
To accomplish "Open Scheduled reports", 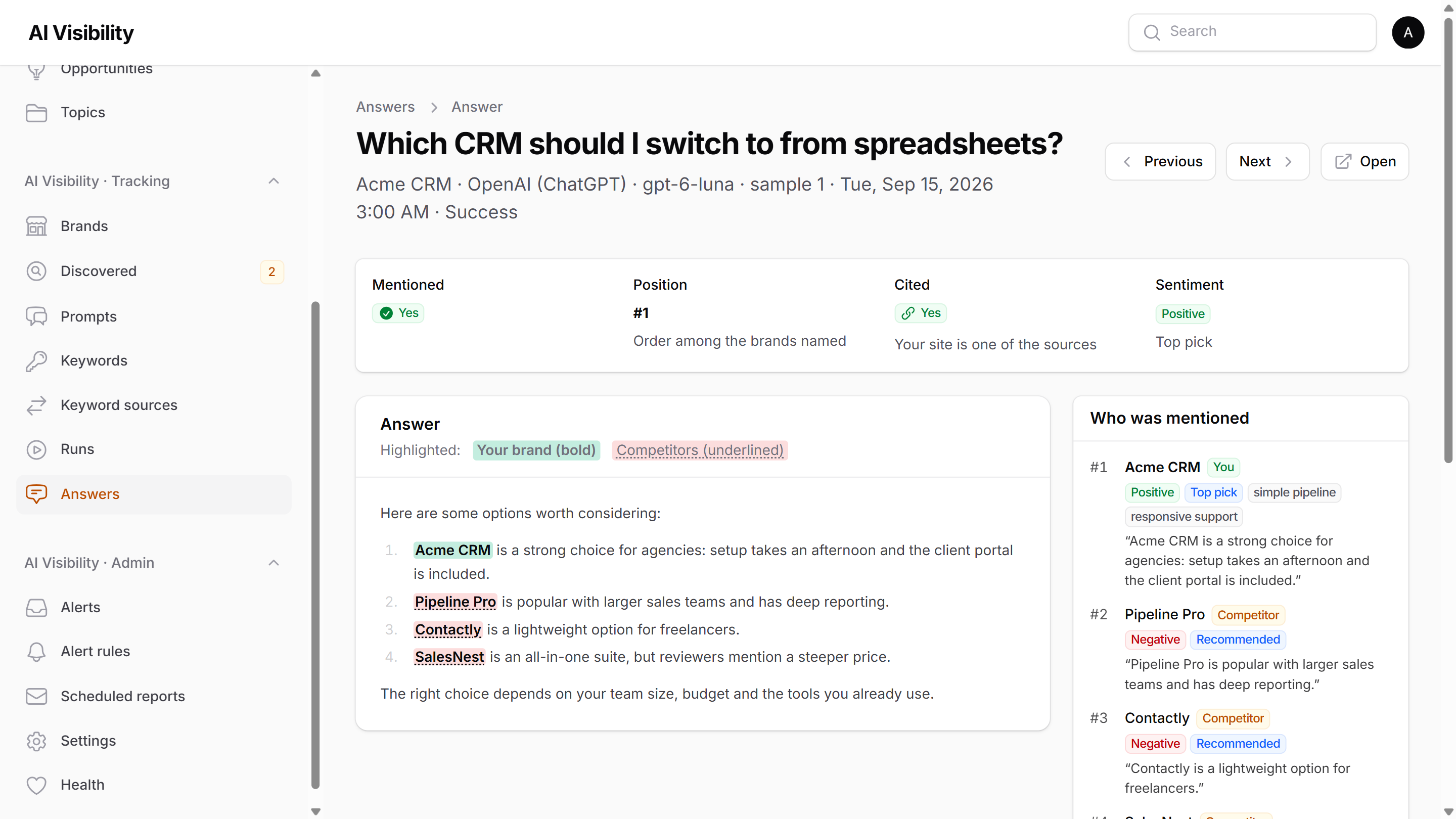I will [x=154, y=696].
